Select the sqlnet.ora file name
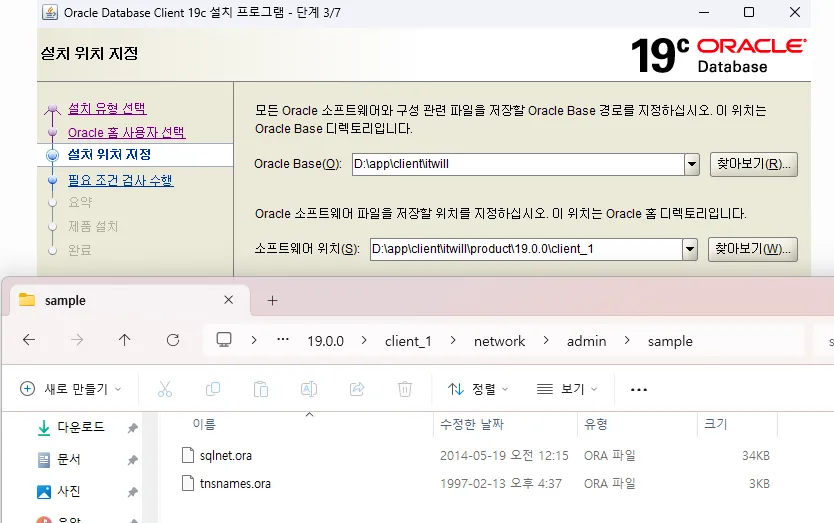 [226, 455]
